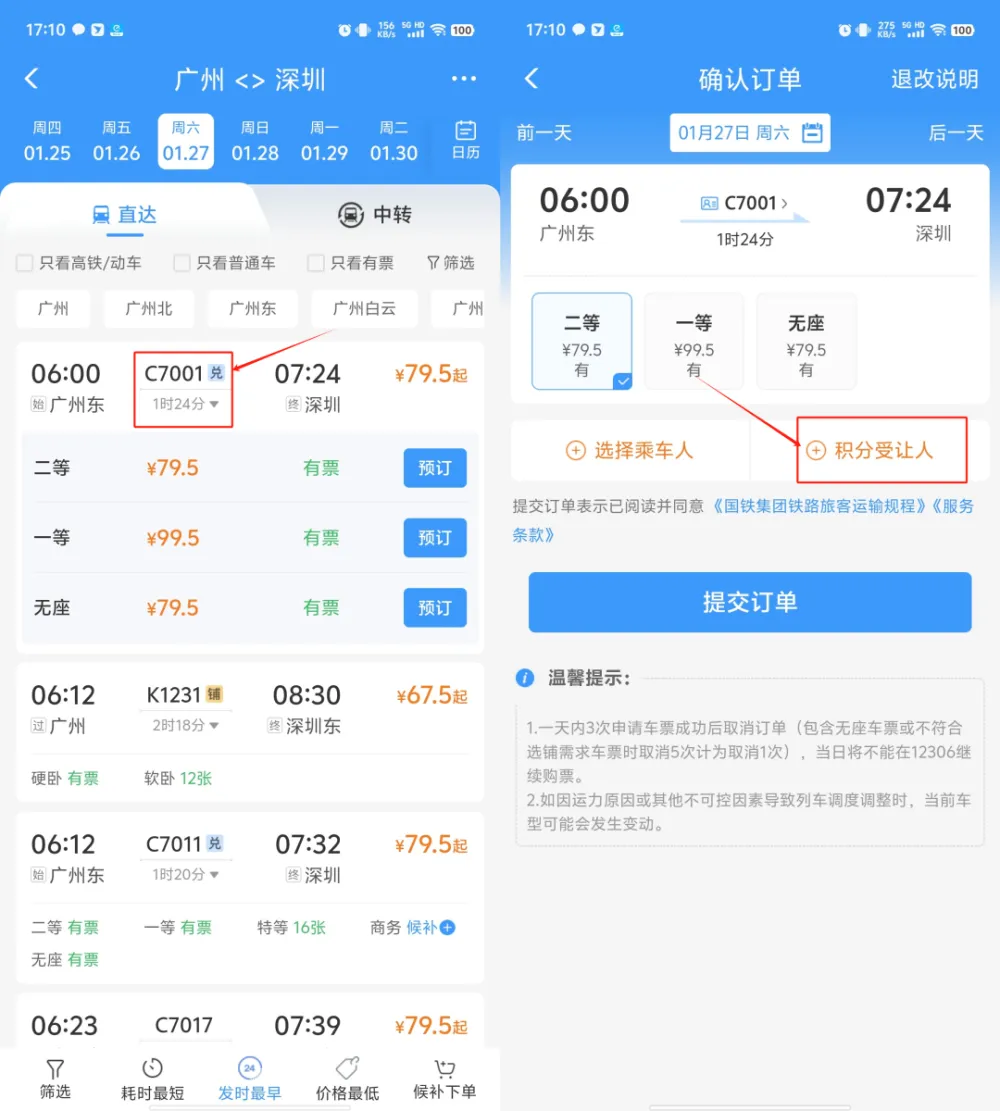Click the back arrow on 确认订单 page
This screenshot has width=1000, height=1111.
click(x=532, y=79)
